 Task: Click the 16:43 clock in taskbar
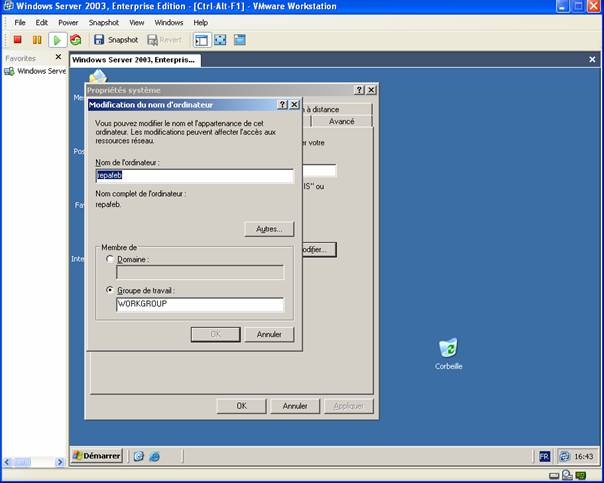[x=584, y=456]
